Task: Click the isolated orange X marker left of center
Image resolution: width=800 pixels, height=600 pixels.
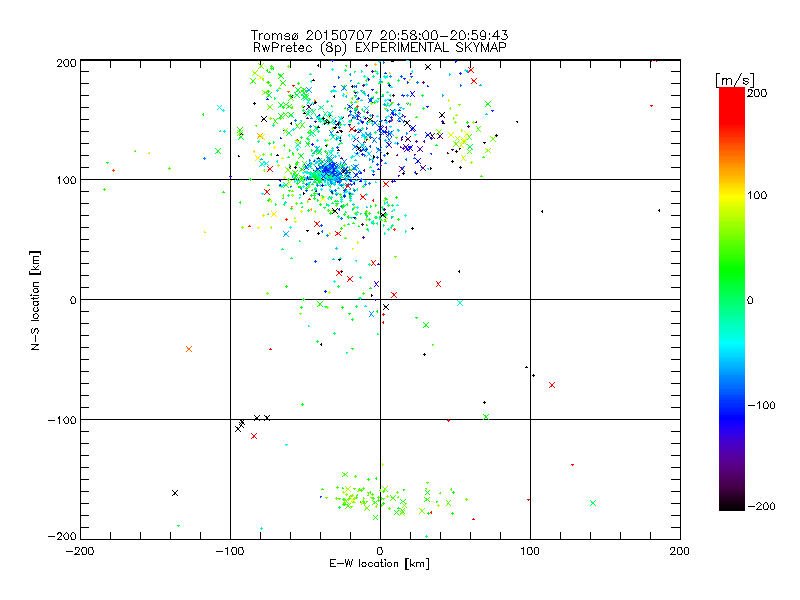Action: [189, 349]
